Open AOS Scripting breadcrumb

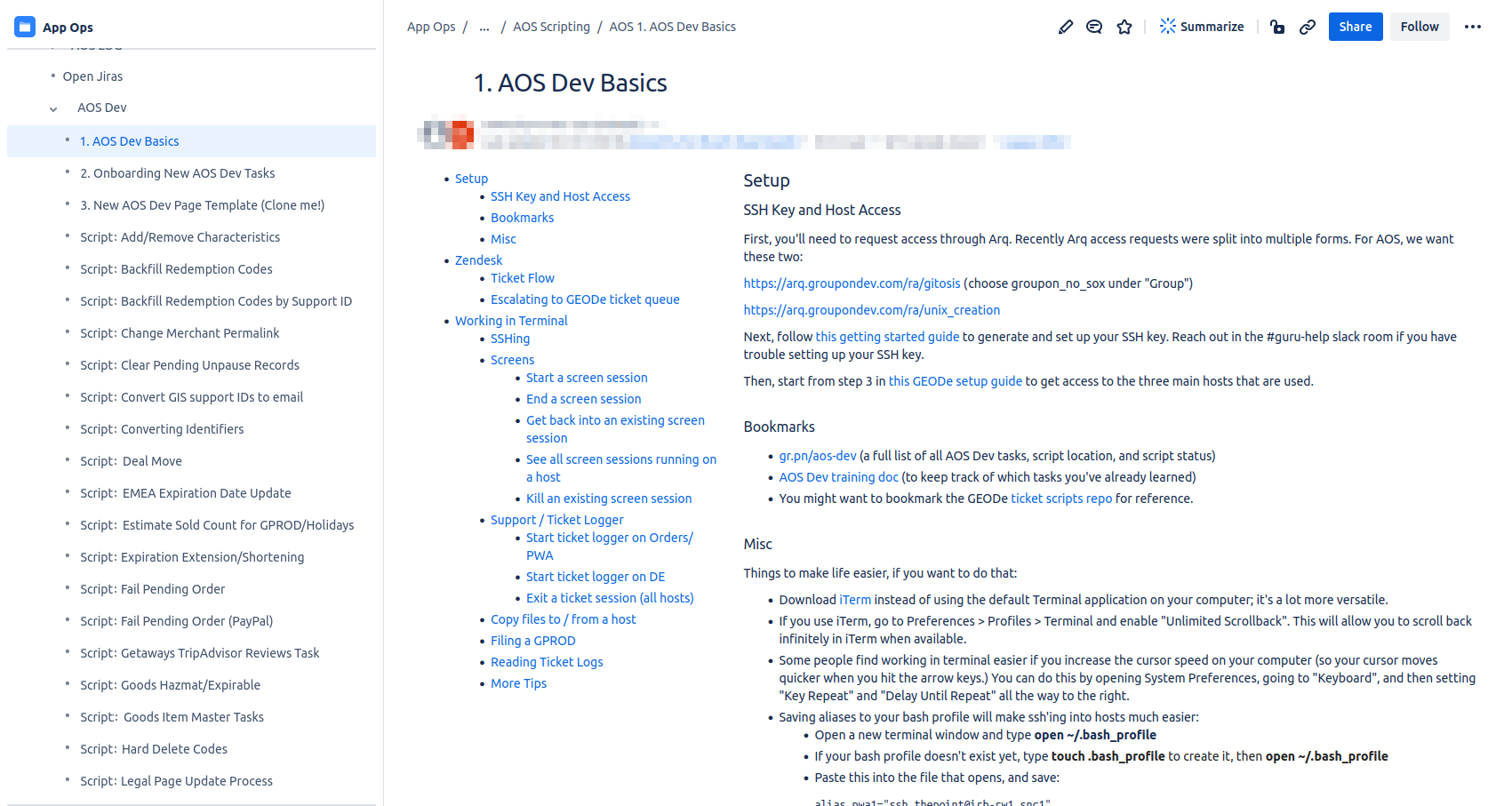coord(551,27)
